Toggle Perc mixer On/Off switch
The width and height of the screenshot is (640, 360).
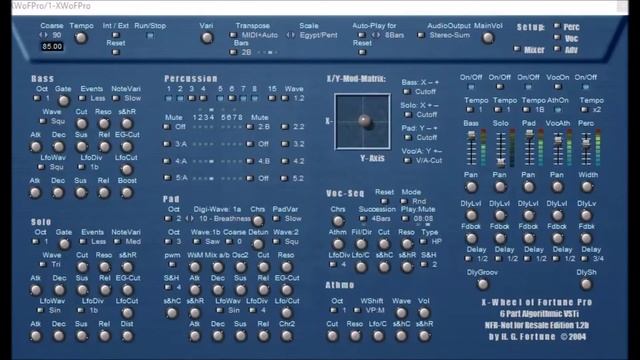(x=586, y=87)
